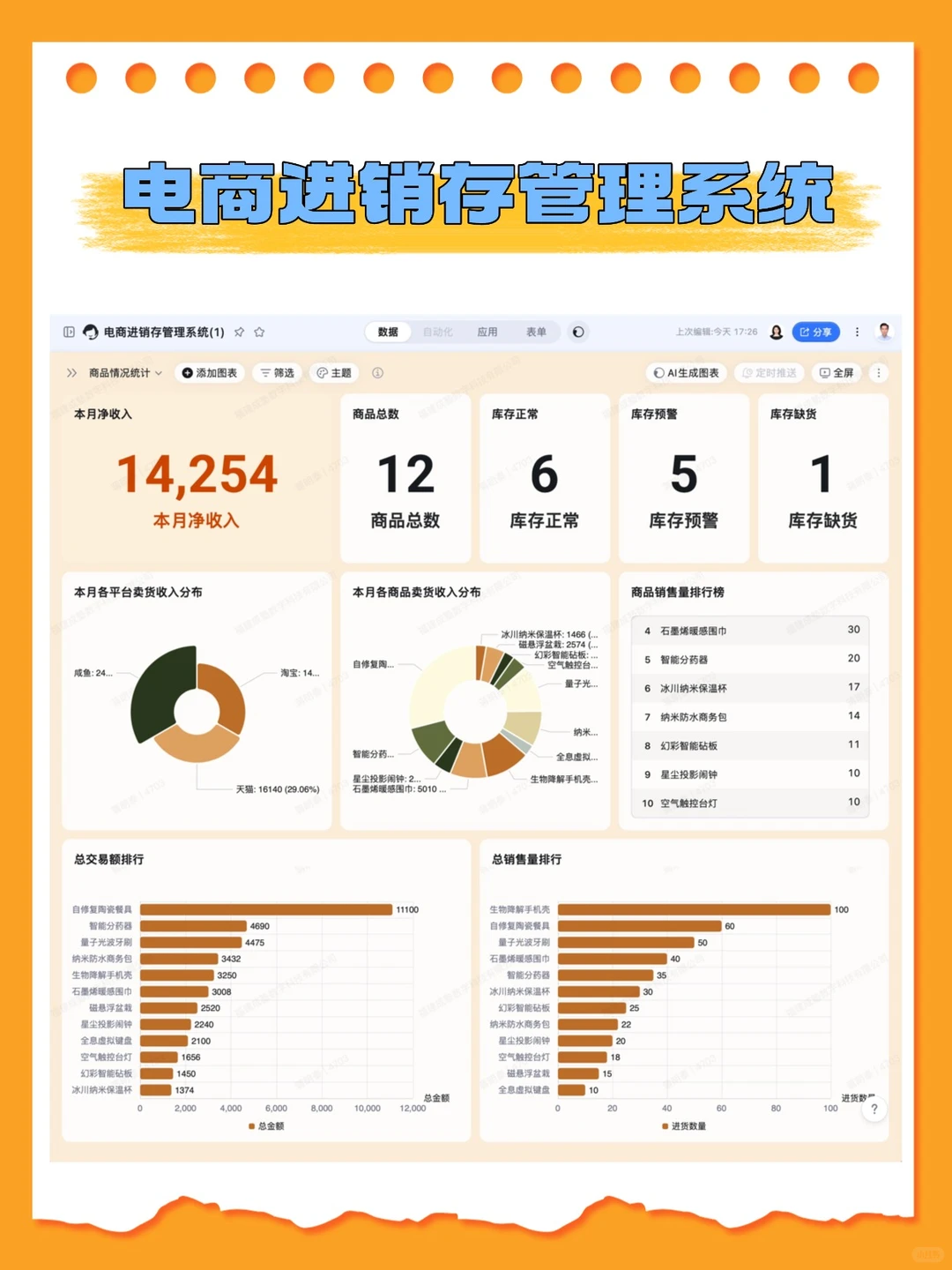Image resolution: width=952 pixels, height=1270 pixels.
Task: Click the app logo beside the title
Action: [91, 332]
